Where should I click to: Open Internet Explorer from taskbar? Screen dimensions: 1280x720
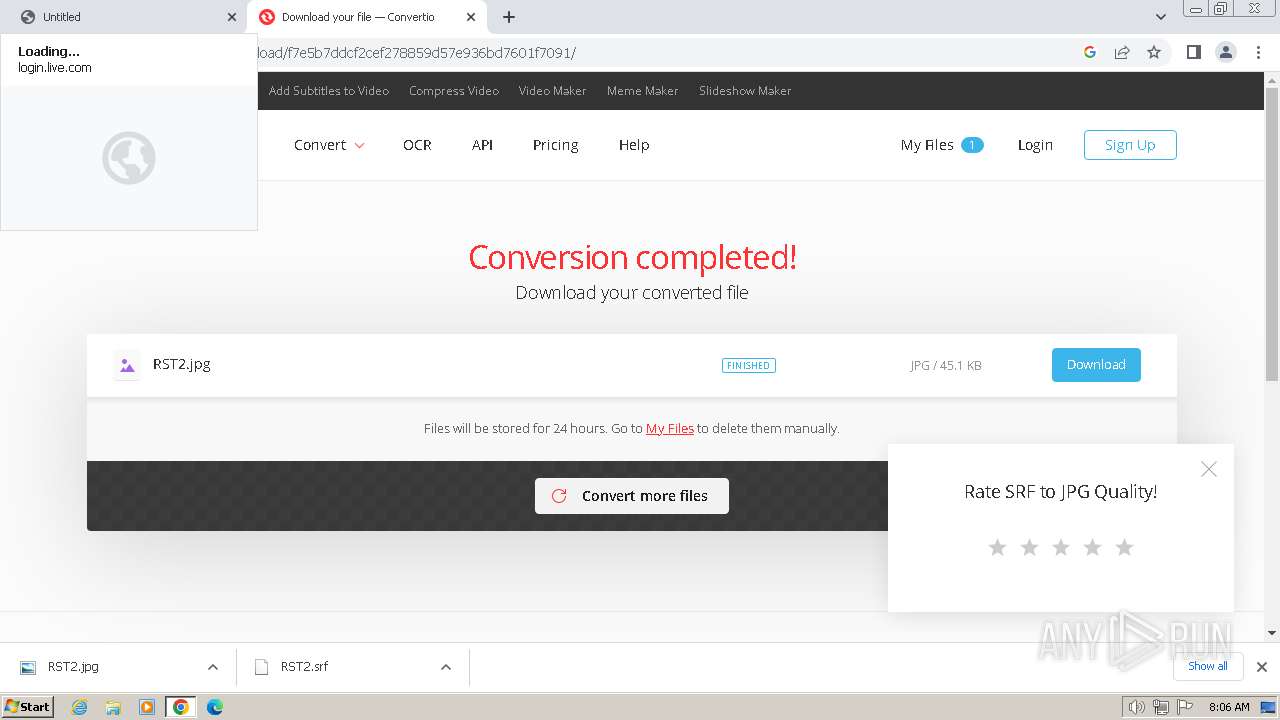79,707
